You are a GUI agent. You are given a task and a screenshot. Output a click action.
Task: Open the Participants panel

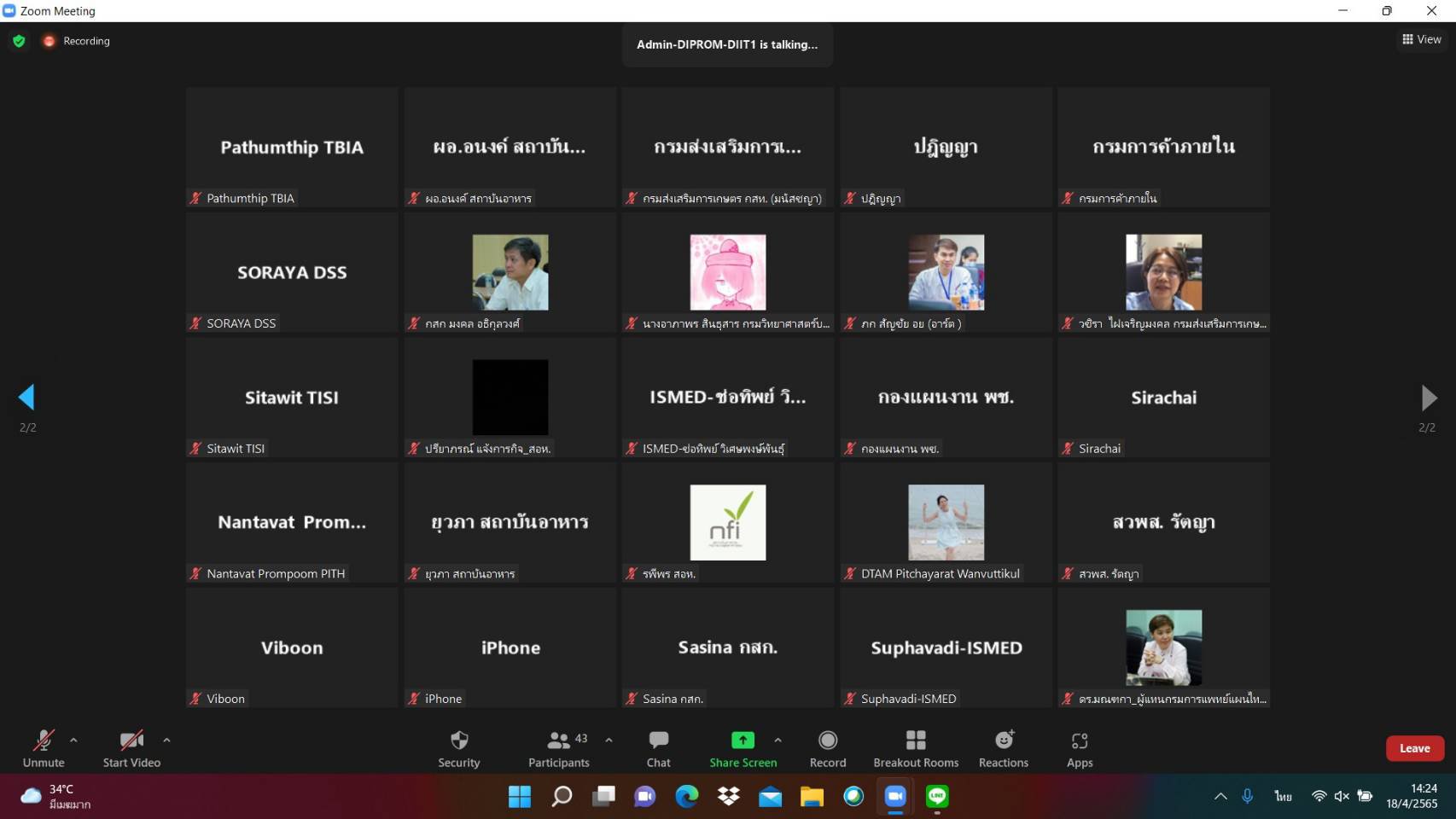coord(559,748)
